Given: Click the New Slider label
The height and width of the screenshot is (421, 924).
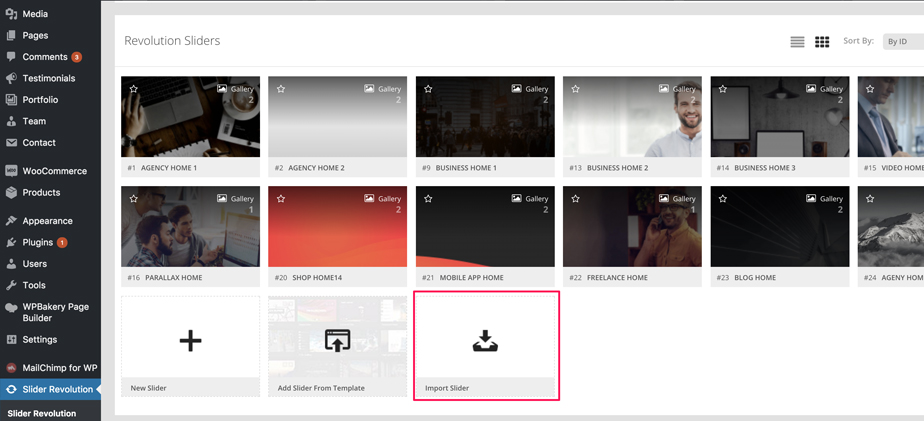Looking at the screenshot, I should (x=148, y=388).
